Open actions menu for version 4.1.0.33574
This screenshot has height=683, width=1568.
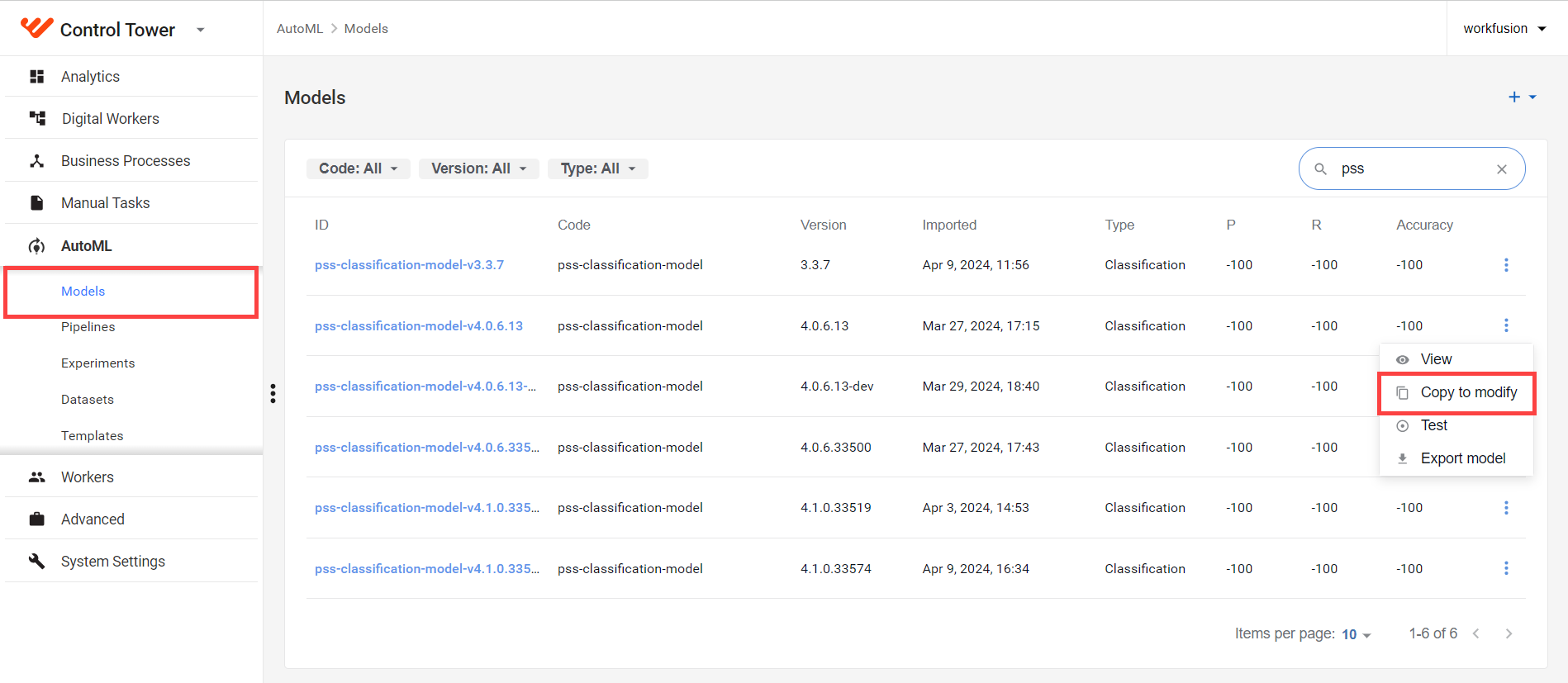[x=1506, y=568]
